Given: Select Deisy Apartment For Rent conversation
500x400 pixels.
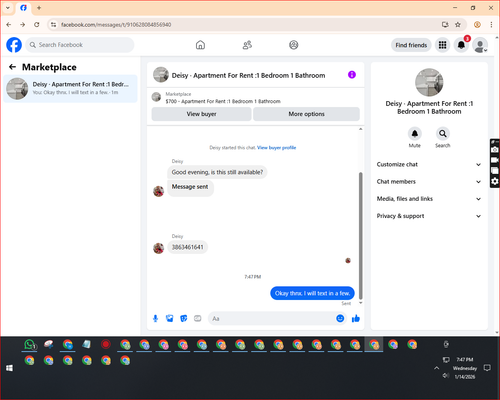Looking at the screenshot, I should pos(70,88).
